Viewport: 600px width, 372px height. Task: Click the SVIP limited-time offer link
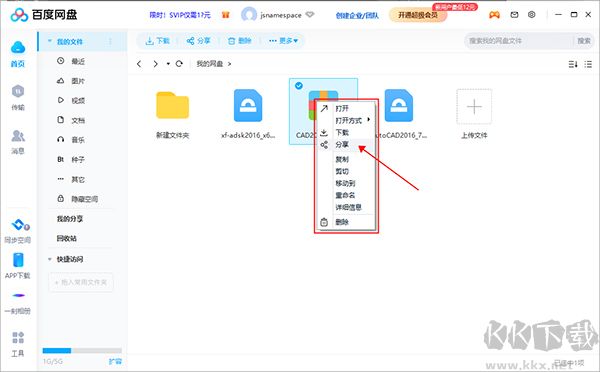point(180,15)
